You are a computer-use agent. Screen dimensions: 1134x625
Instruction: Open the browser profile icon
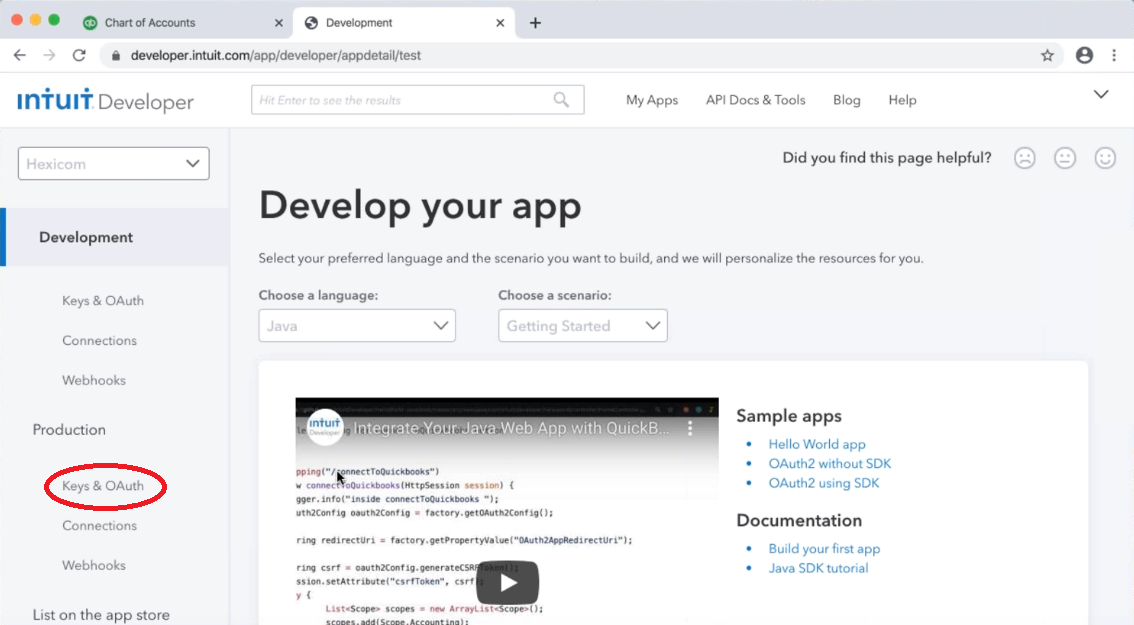point(1084,55)
